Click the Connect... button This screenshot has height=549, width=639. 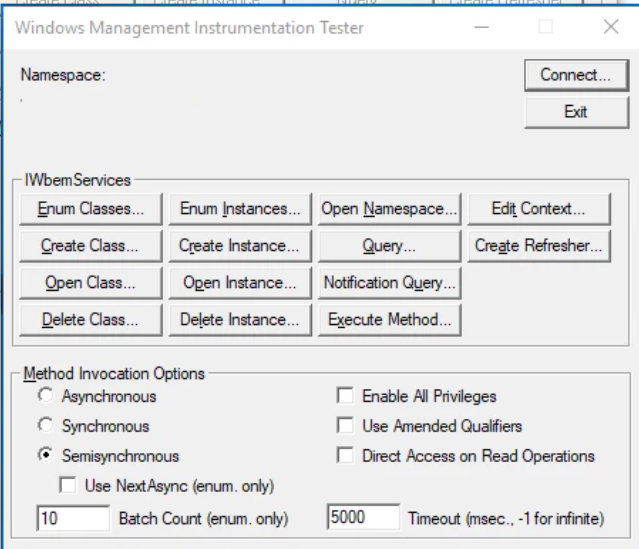tap(576, 75)
